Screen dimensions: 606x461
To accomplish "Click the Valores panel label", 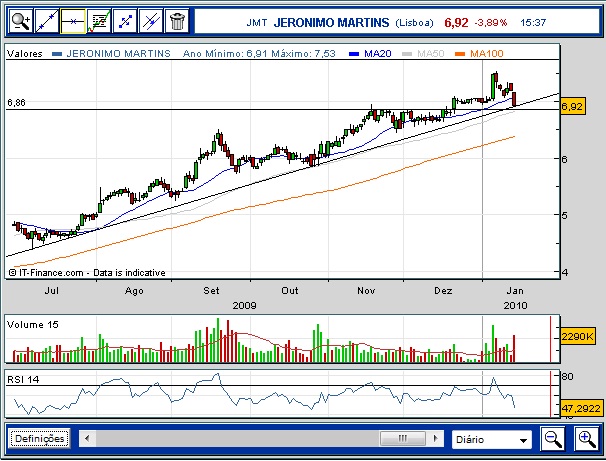I will click(x=25, y=53).
